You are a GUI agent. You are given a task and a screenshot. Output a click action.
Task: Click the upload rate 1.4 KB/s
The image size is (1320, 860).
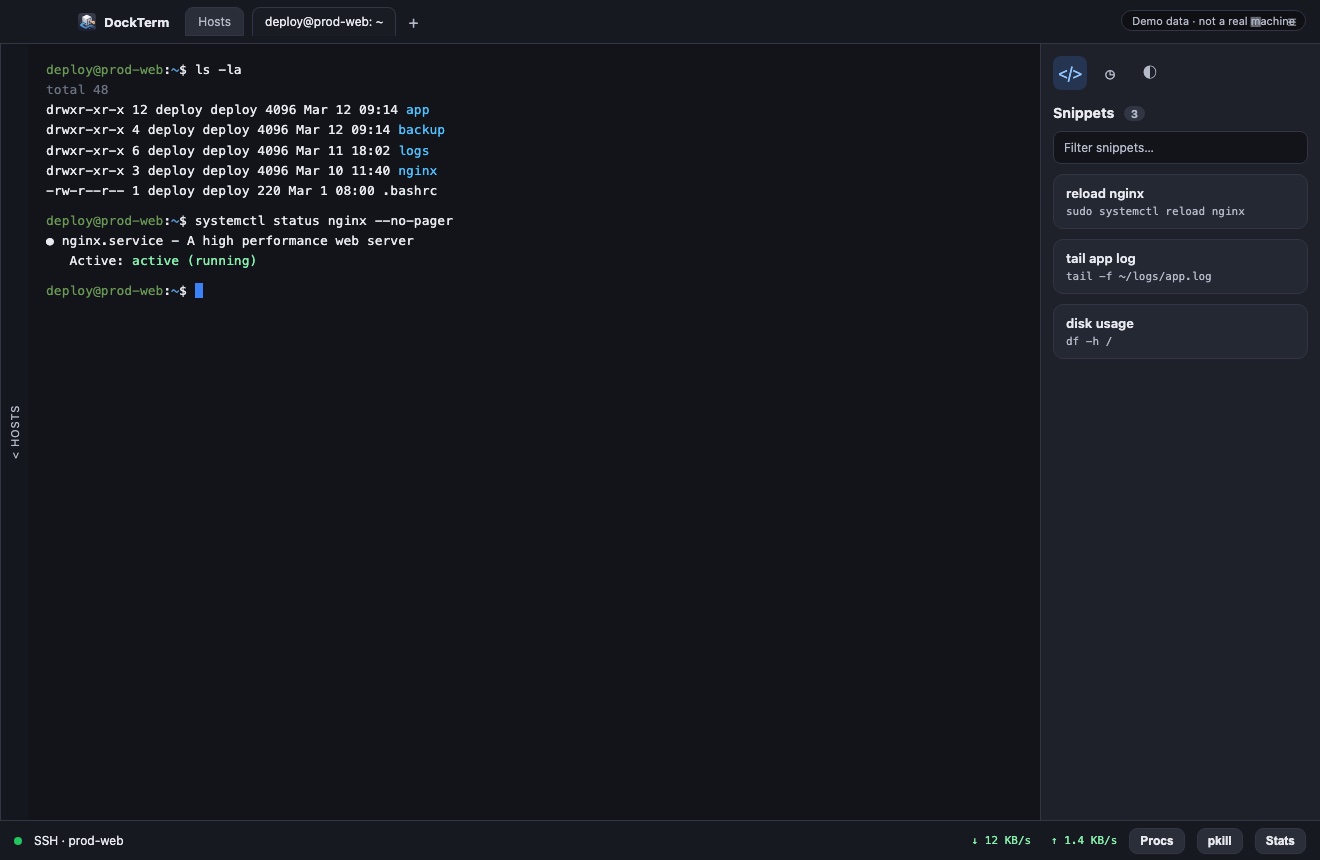click(x=1084, y=841)
